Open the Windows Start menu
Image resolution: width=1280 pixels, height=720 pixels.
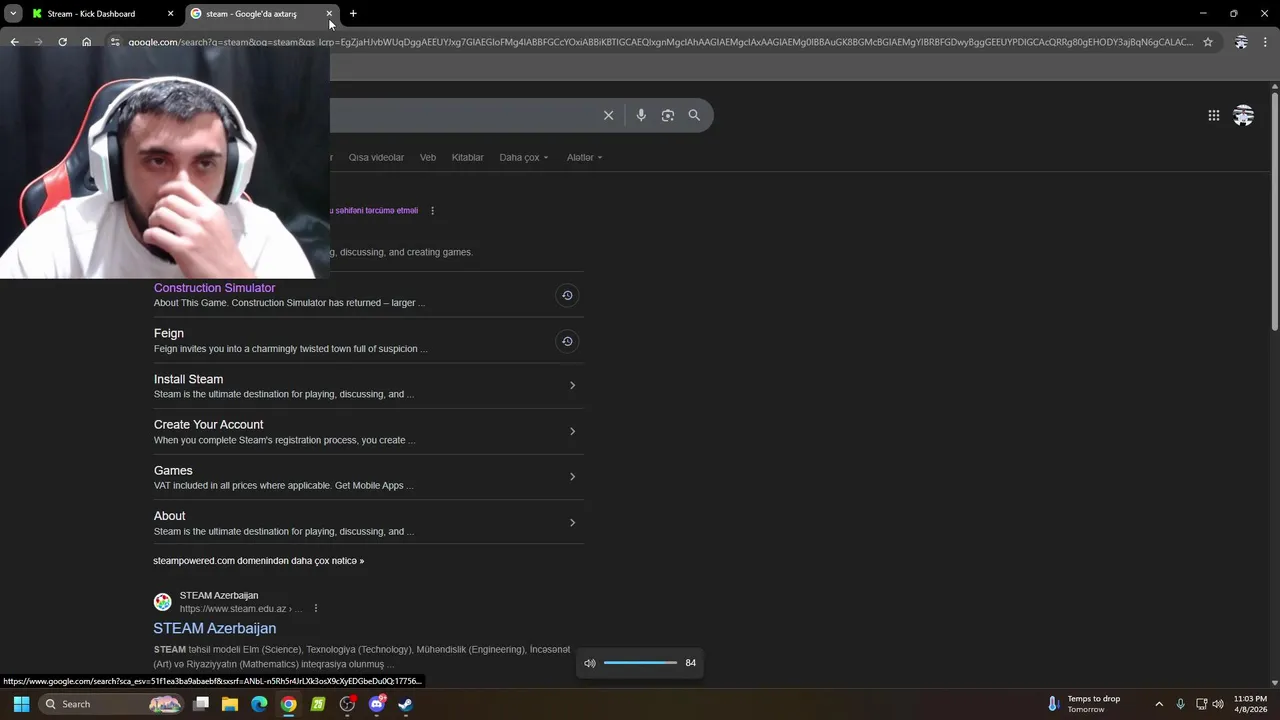(21, 704)
